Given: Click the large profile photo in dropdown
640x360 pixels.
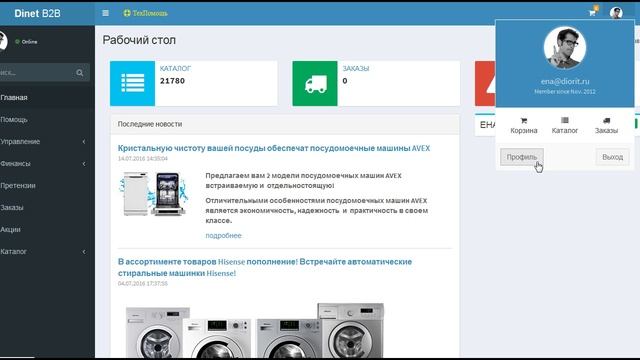Looking at the screenshot, I should pyautogui.click(x=565, y=48).
